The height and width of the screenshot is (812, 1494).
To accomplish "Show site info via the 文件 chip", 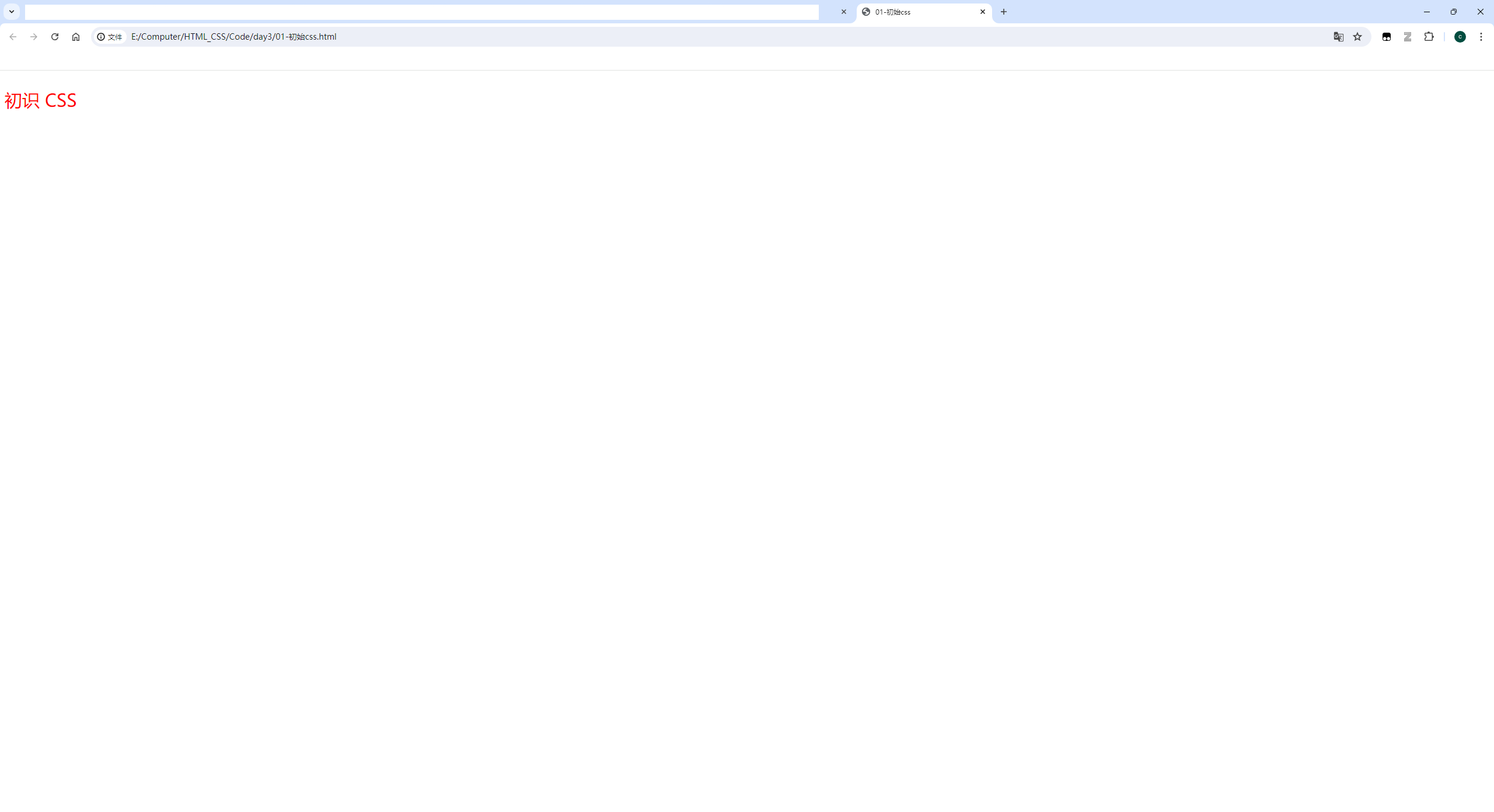I will click(x=110, y=37).
